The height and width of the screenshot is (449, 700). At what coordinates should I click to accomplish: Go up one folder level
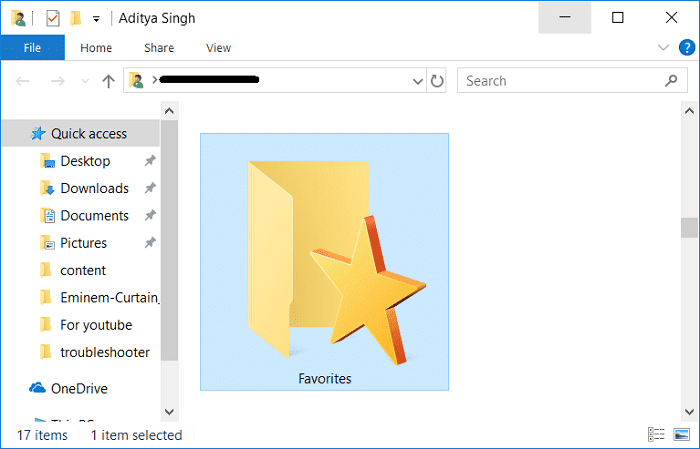(108, 81)
